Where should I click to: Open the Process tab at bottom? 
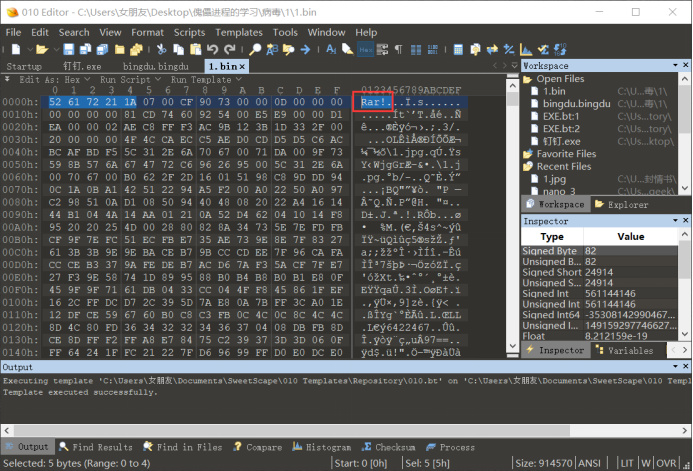coord(450,447)
